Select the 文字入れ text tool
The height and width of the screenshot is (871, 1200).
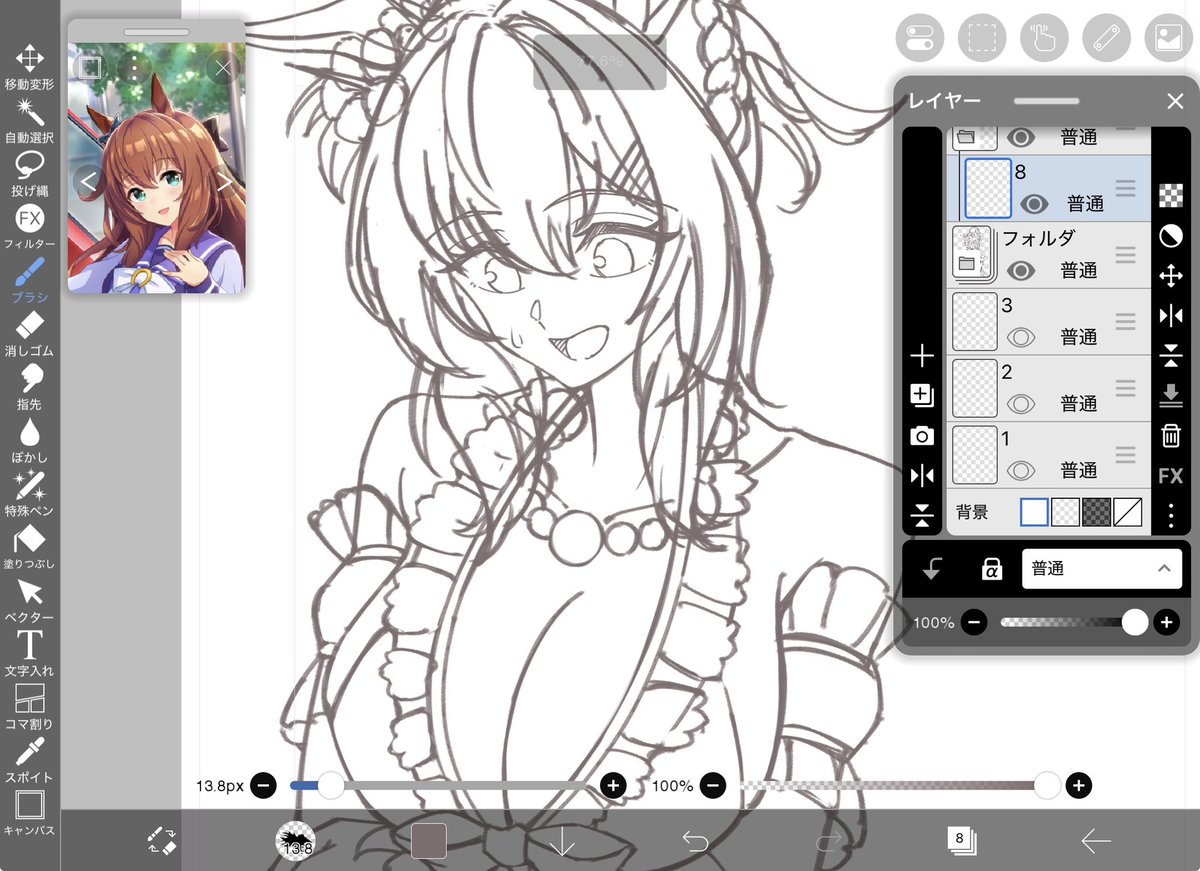tap(29, 652)
